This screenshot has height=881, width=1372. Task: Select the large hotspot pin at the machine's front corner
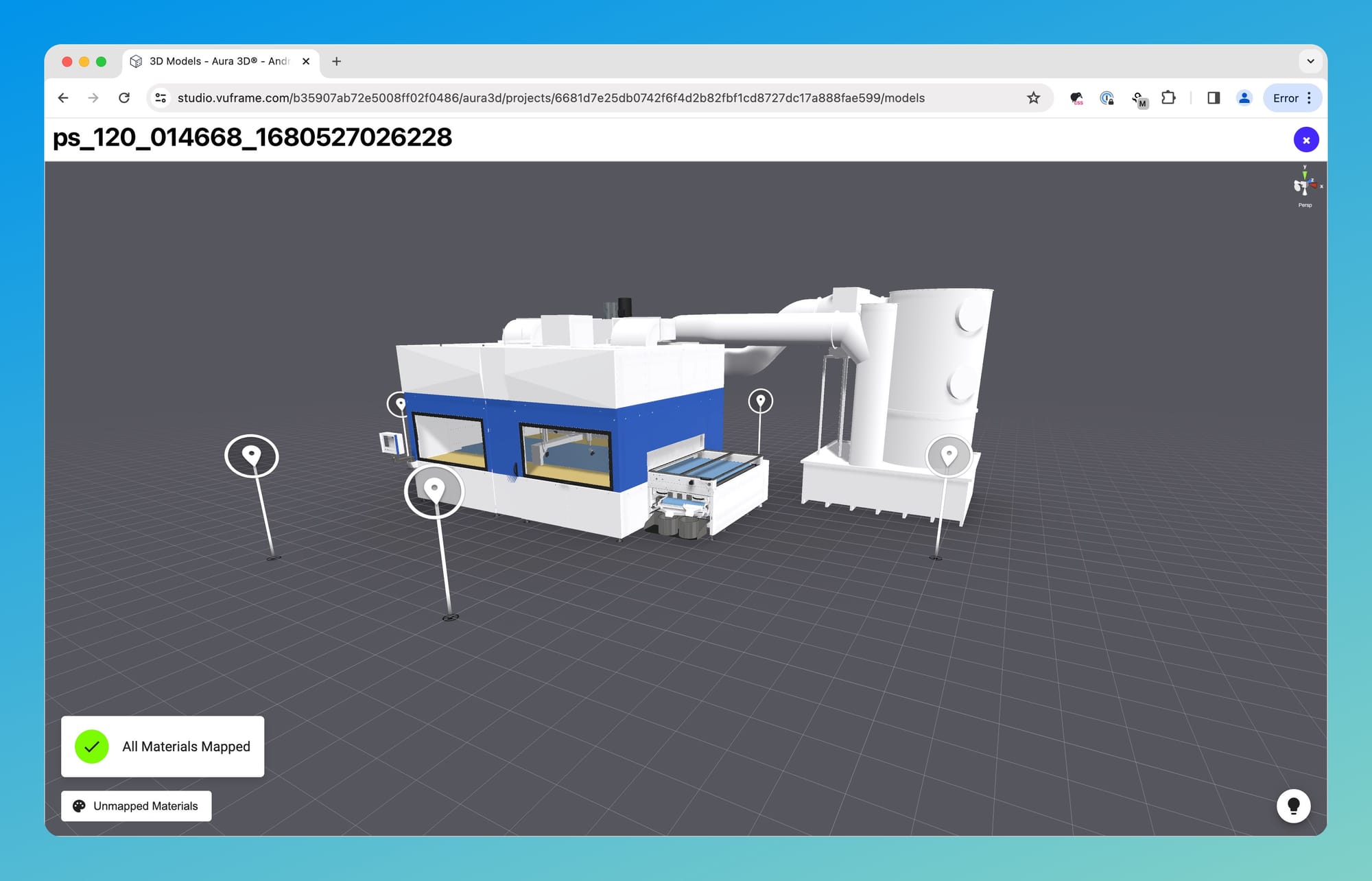(x=434, y=491)
